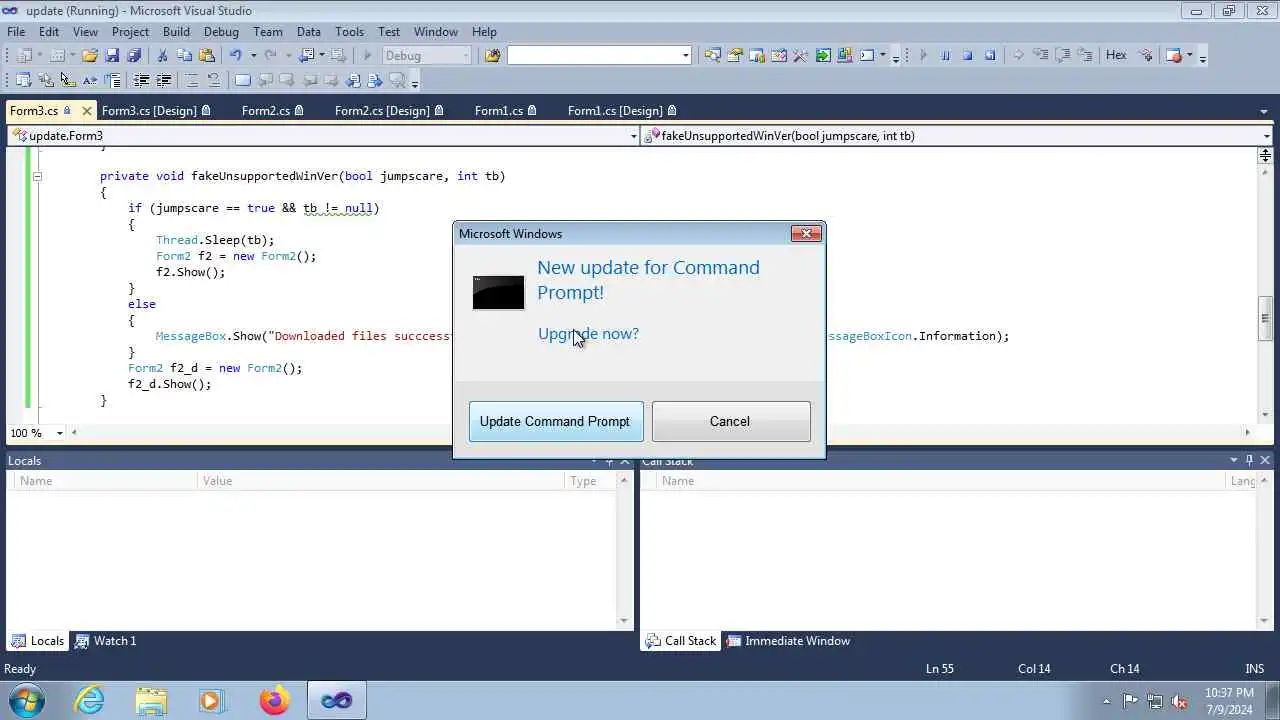Click the Stop Debugging square icon

967,56
